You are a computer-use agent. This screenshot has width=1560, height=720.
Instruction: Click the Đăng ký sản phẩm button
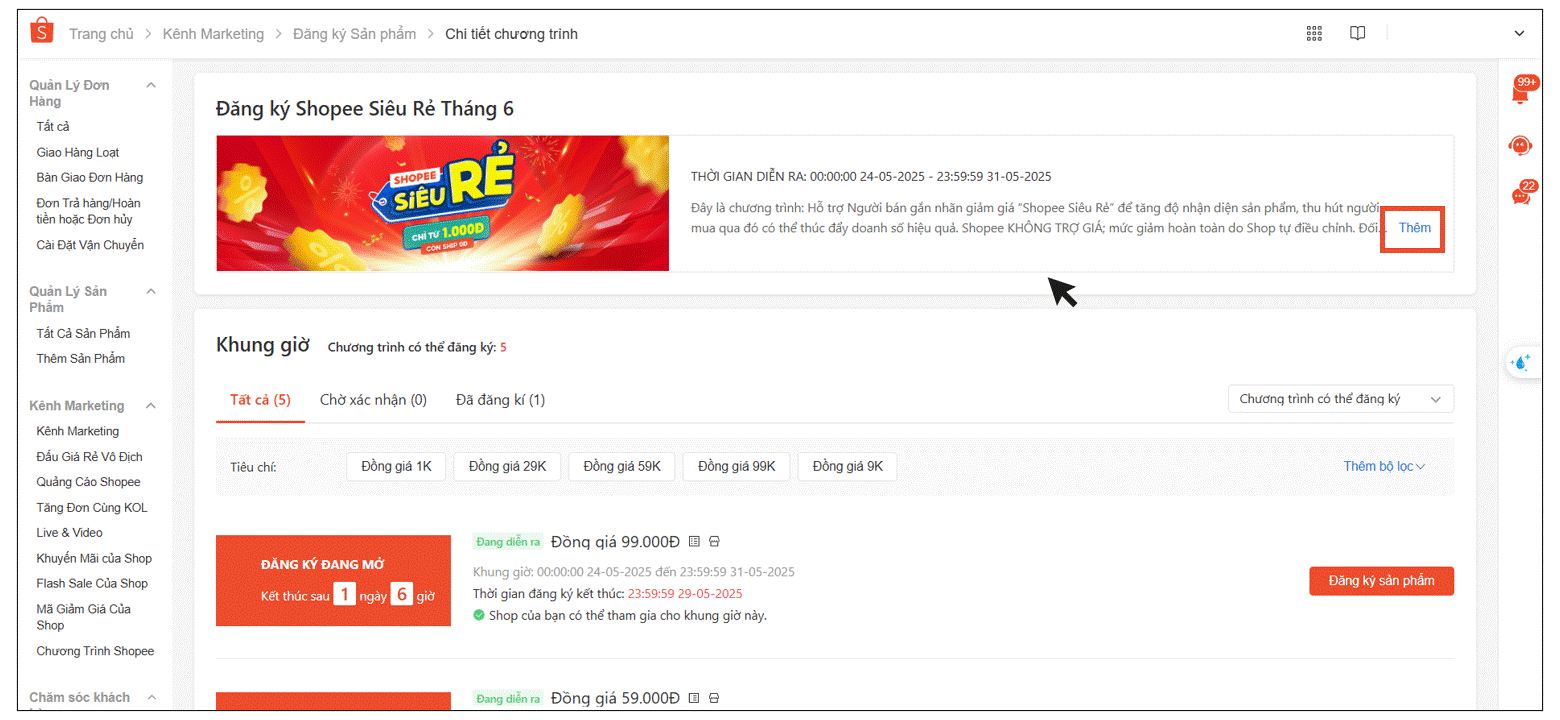pos(1381,581)
